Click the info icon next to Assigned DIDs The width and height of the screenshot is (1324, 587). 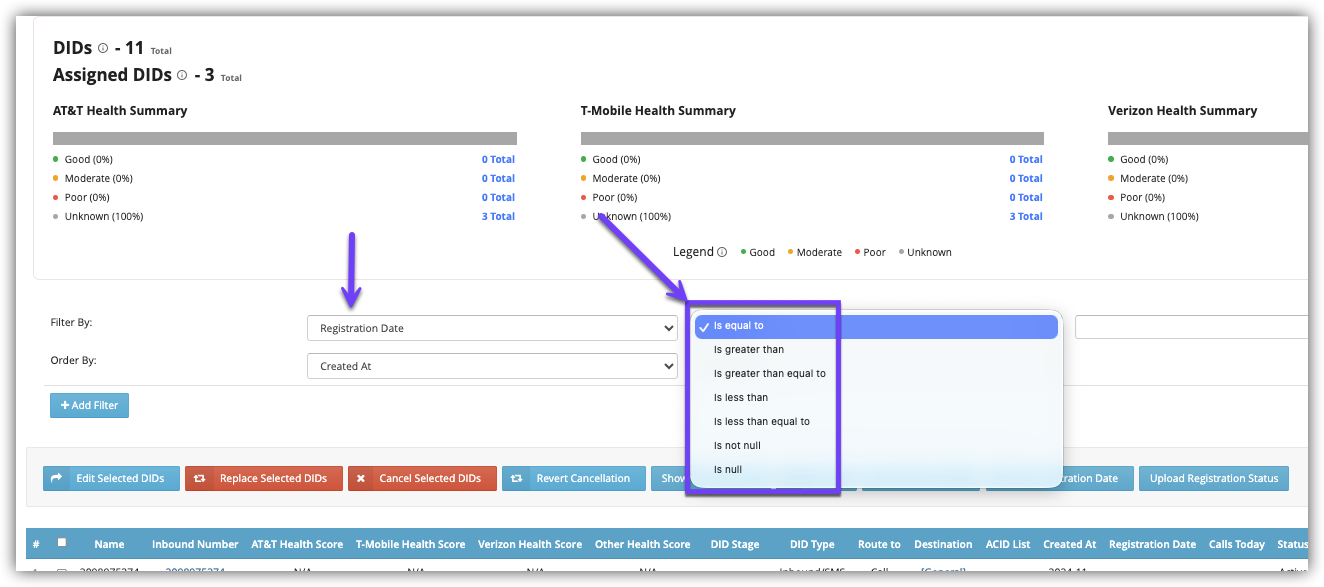point(182,75)
